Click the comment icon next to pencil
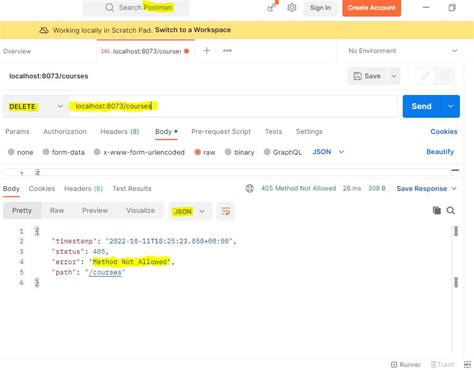This screenshot has height=370, width=474. point(444,76)
